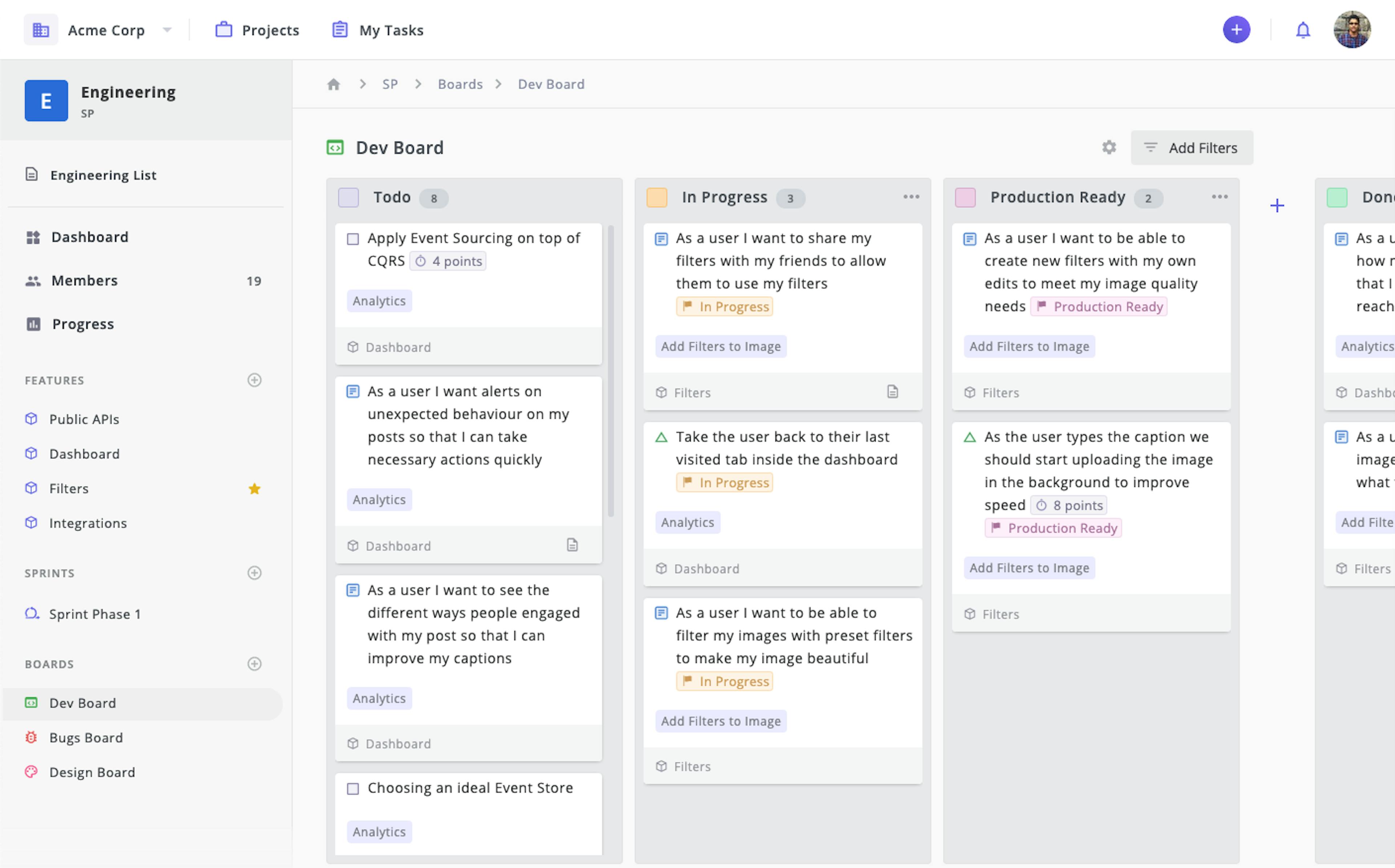Open In Progress column more options menu
Image resolution: width=1395 pixels, height=868 pixels.
tap(911, 197)
